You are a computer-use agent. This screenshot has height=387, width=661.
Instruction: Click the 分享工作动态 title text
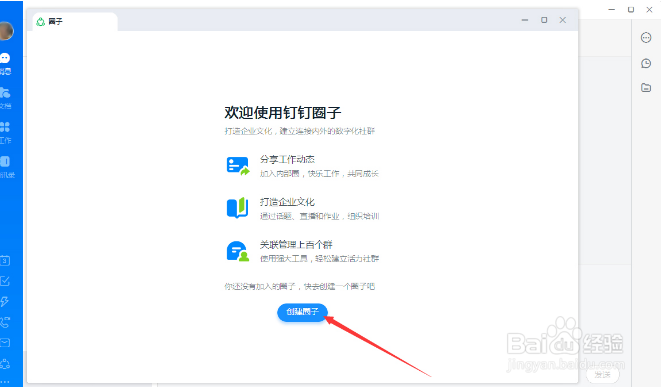pos(288,159)
